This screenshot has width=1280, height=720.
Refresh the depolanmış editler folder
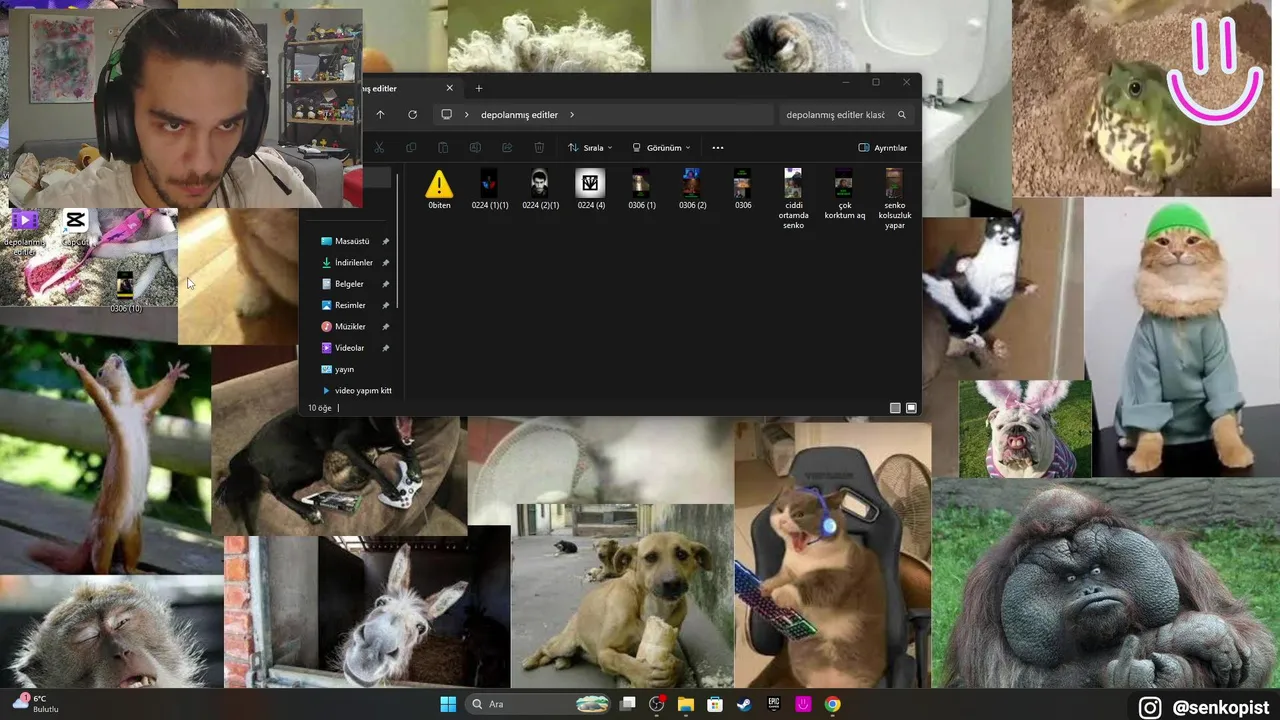click(x=412, y=115)
